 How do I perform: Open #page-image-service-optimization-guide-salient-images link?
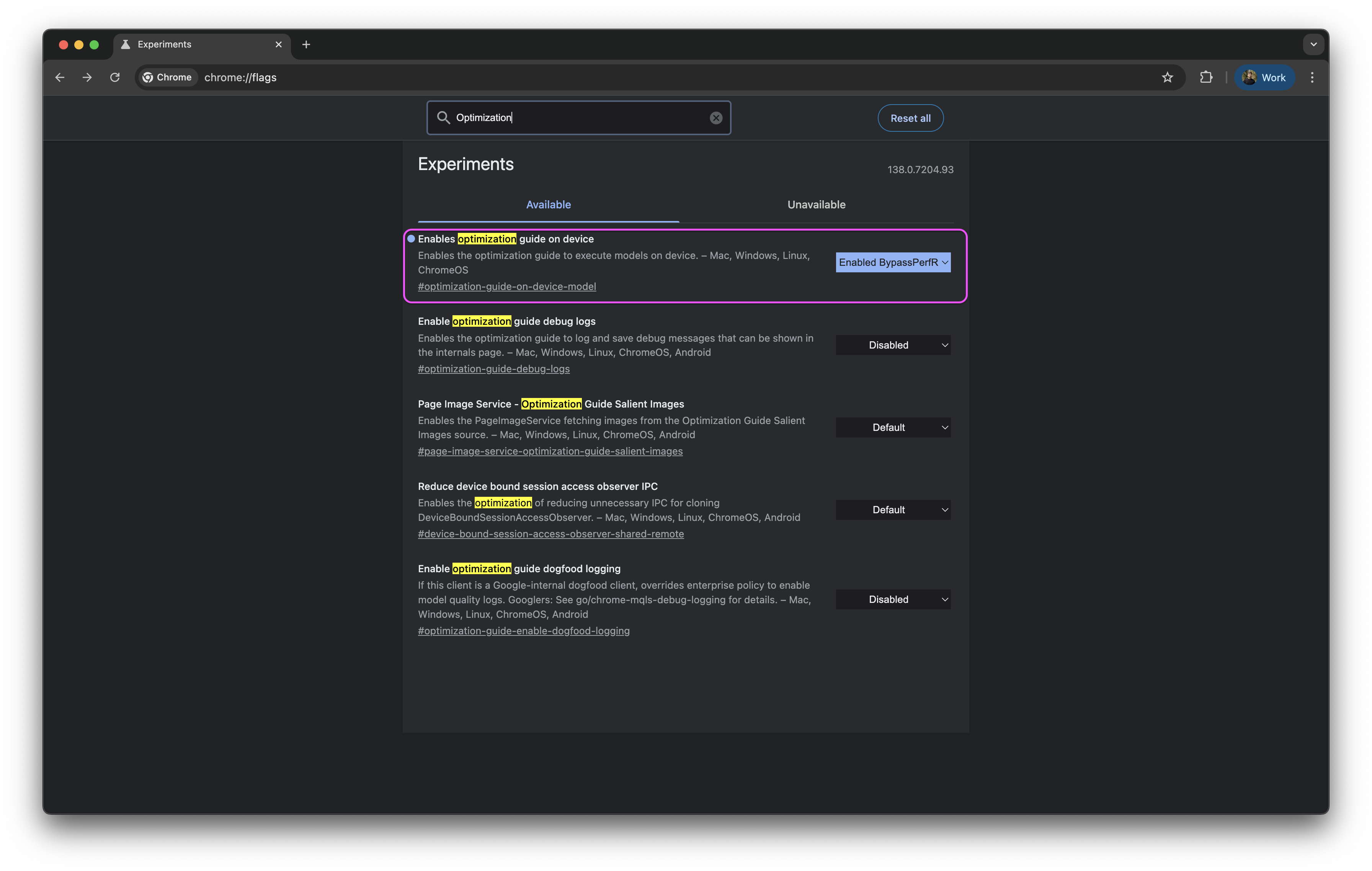point(550,452)
